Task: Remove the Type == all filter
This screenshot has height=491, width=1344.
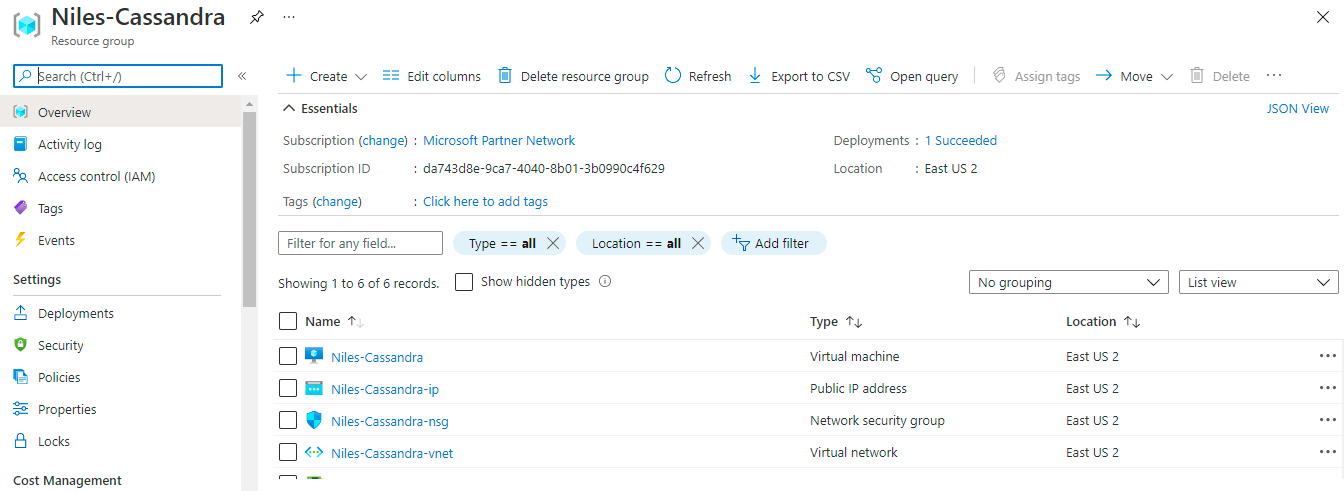Action: 553,243
